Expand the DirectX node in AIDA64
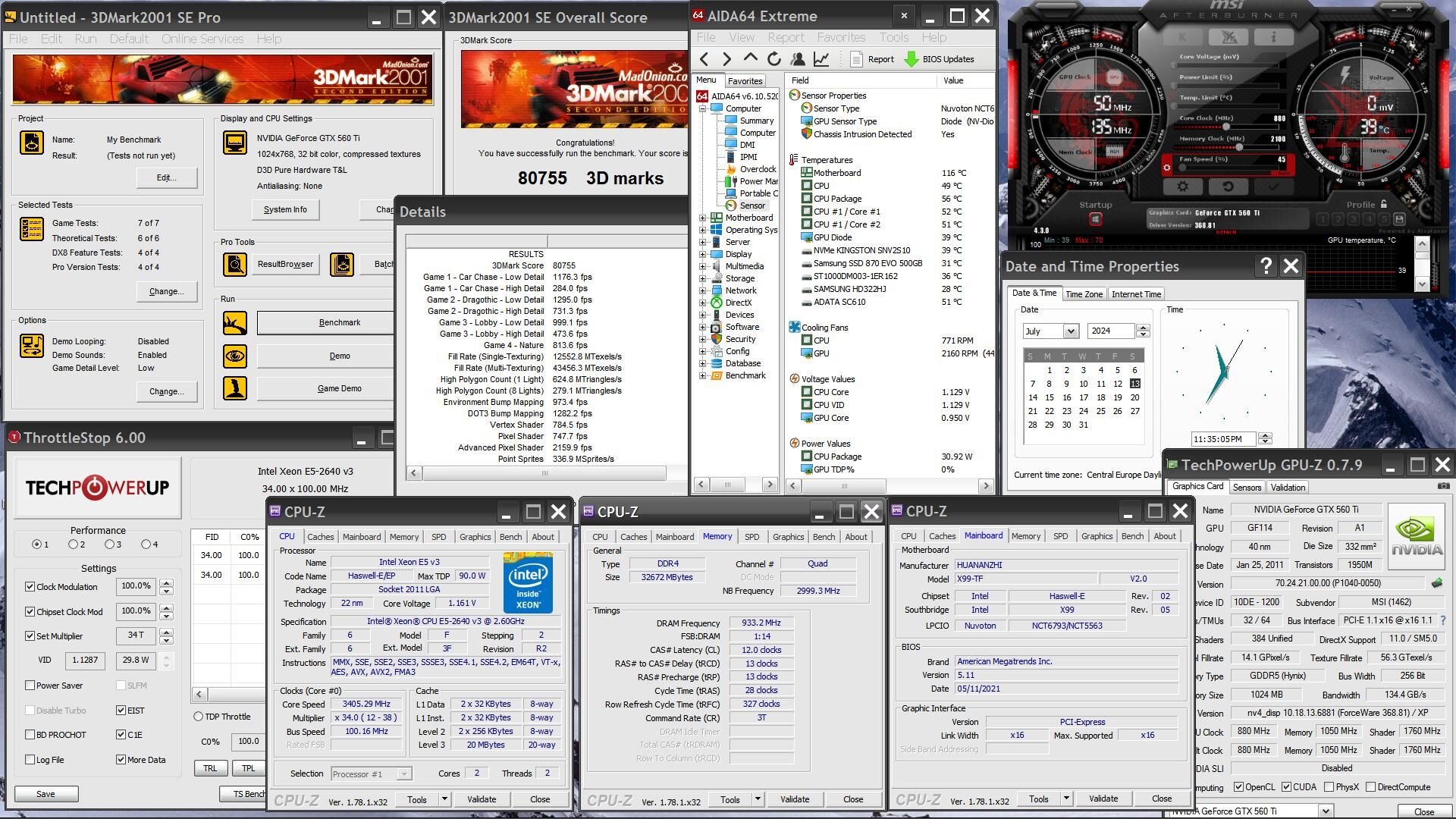The image size is (1456, 819). pos(702,303)
